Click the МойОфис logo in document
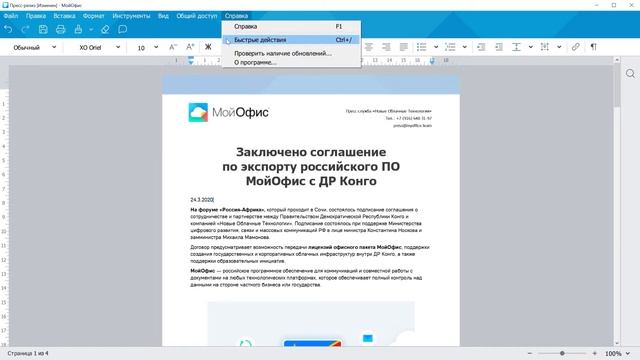The height and width of the screenshot is (360, 640). pos(229,112)
